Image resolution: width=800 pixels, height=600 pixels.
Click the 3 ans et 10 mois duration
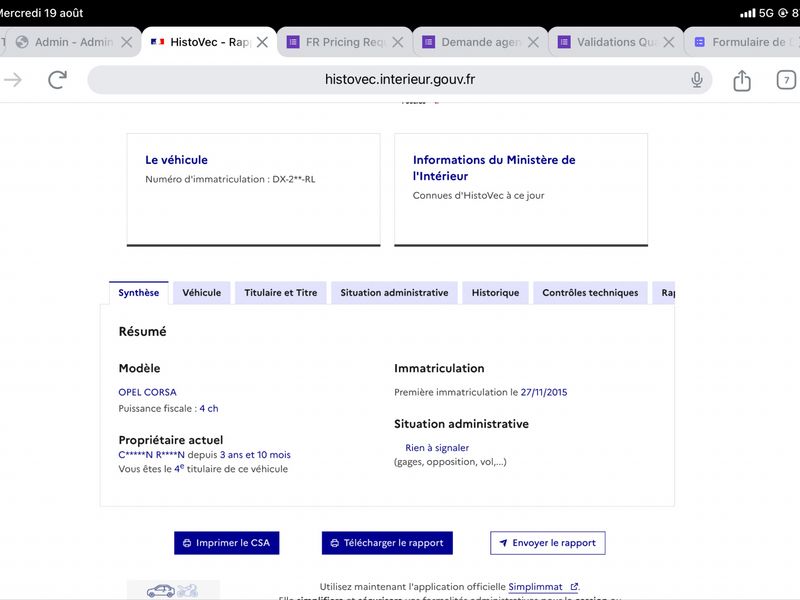(255, 455)
